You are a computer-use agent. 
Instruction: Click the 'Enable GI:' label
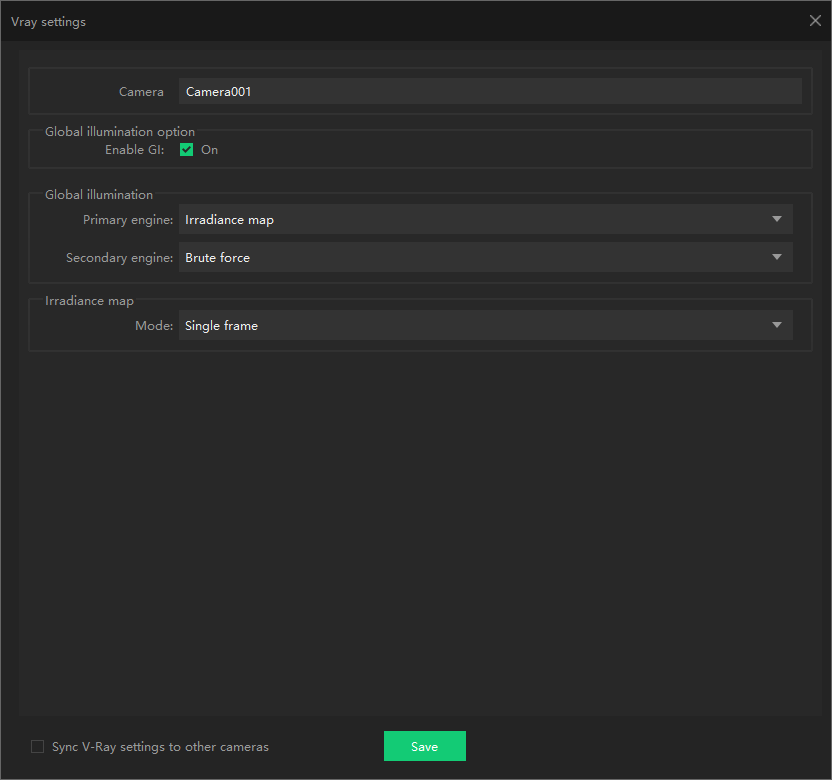135,150
